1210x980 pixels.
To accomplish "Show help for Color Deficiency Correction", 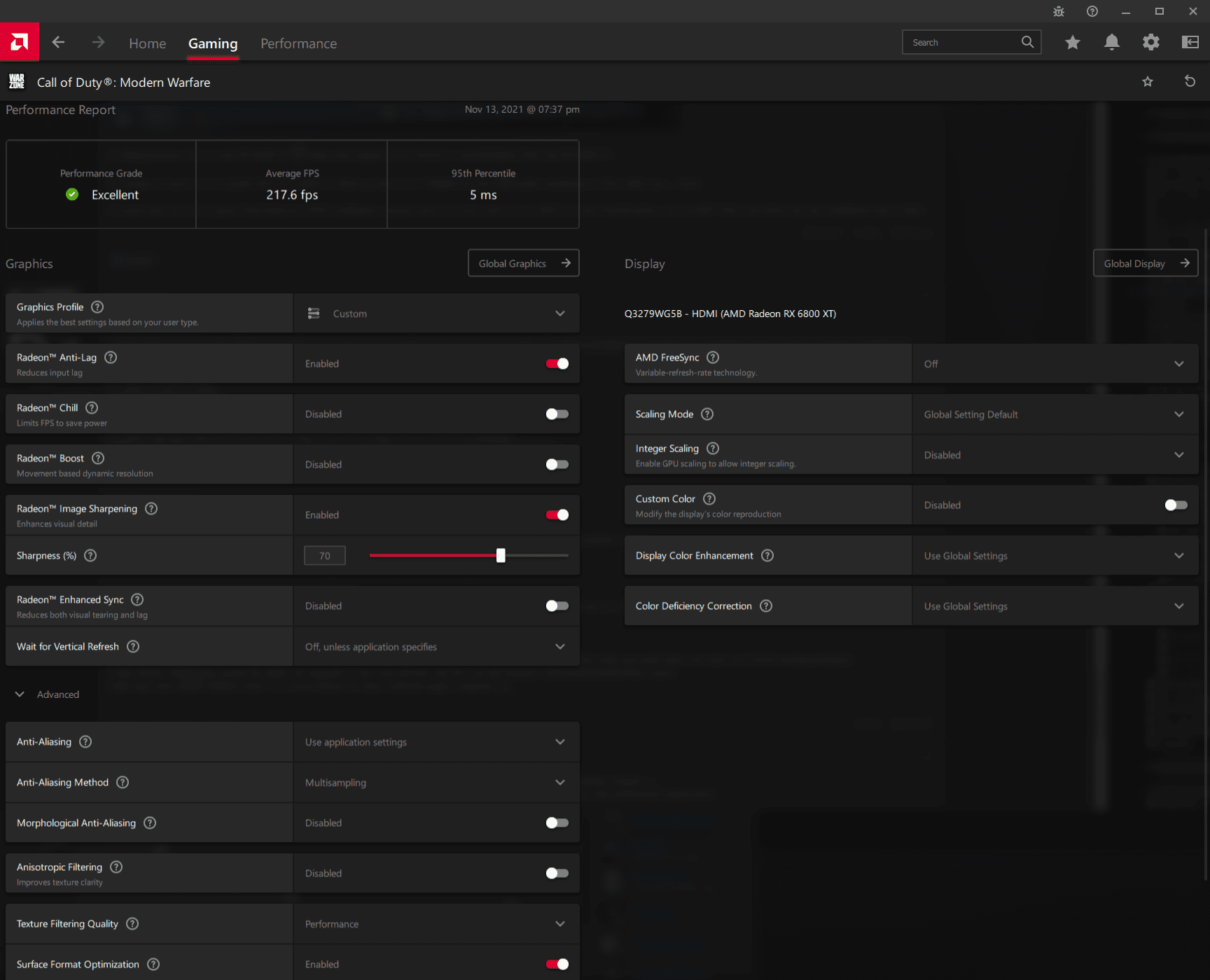I will coord(766,605).
